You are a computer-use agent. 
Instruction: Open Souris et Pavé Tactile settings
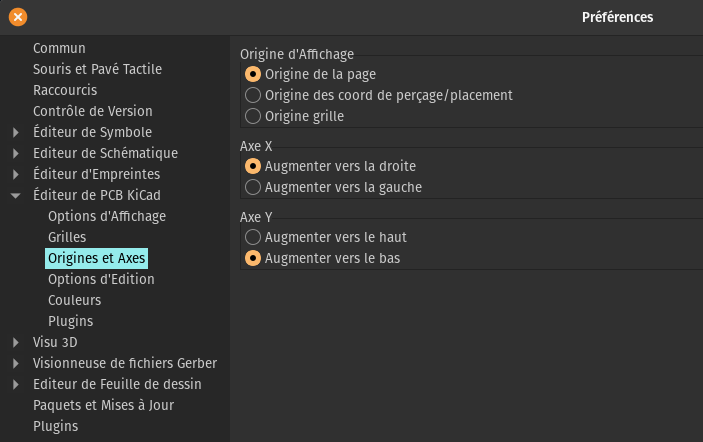(x=97, y=69)
